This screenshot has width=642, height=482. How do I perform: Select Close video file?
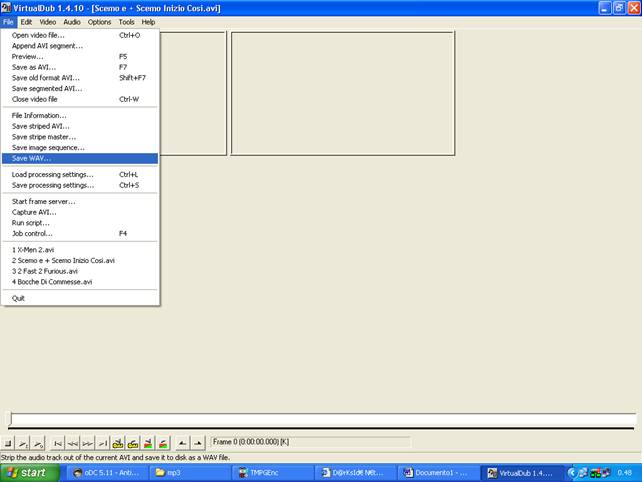80,99
